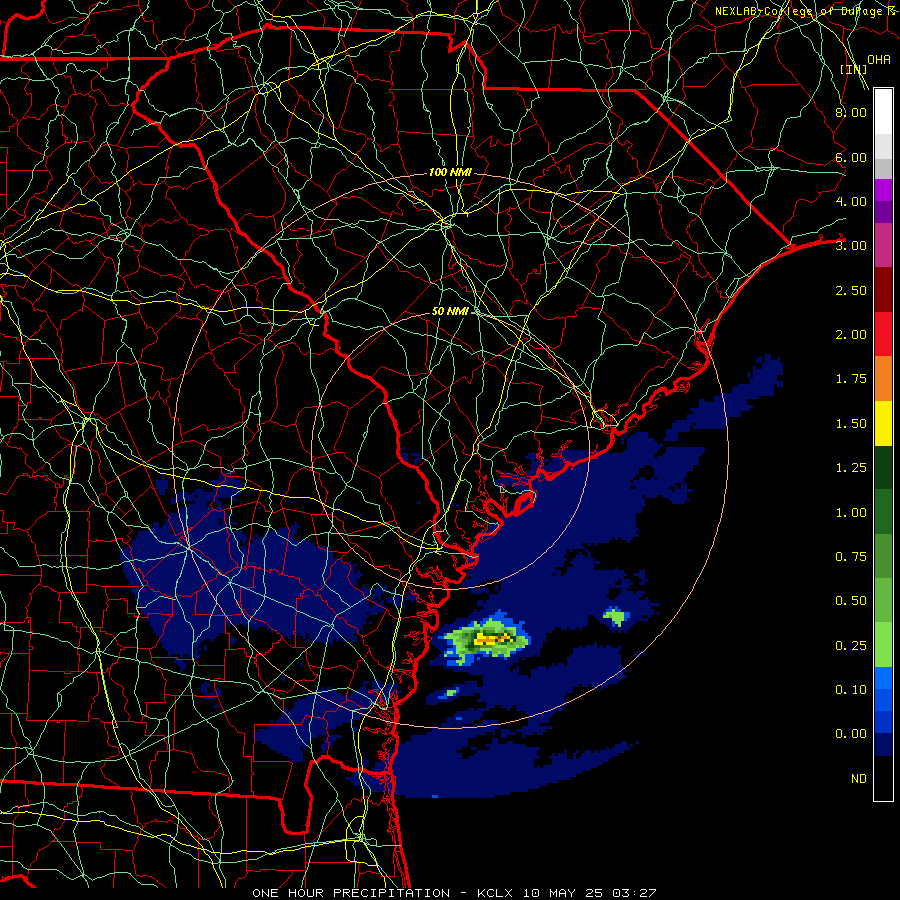This screenshot has width=900, height=900.
Task: Click the [IN] units label
Action: pos(854,69)
